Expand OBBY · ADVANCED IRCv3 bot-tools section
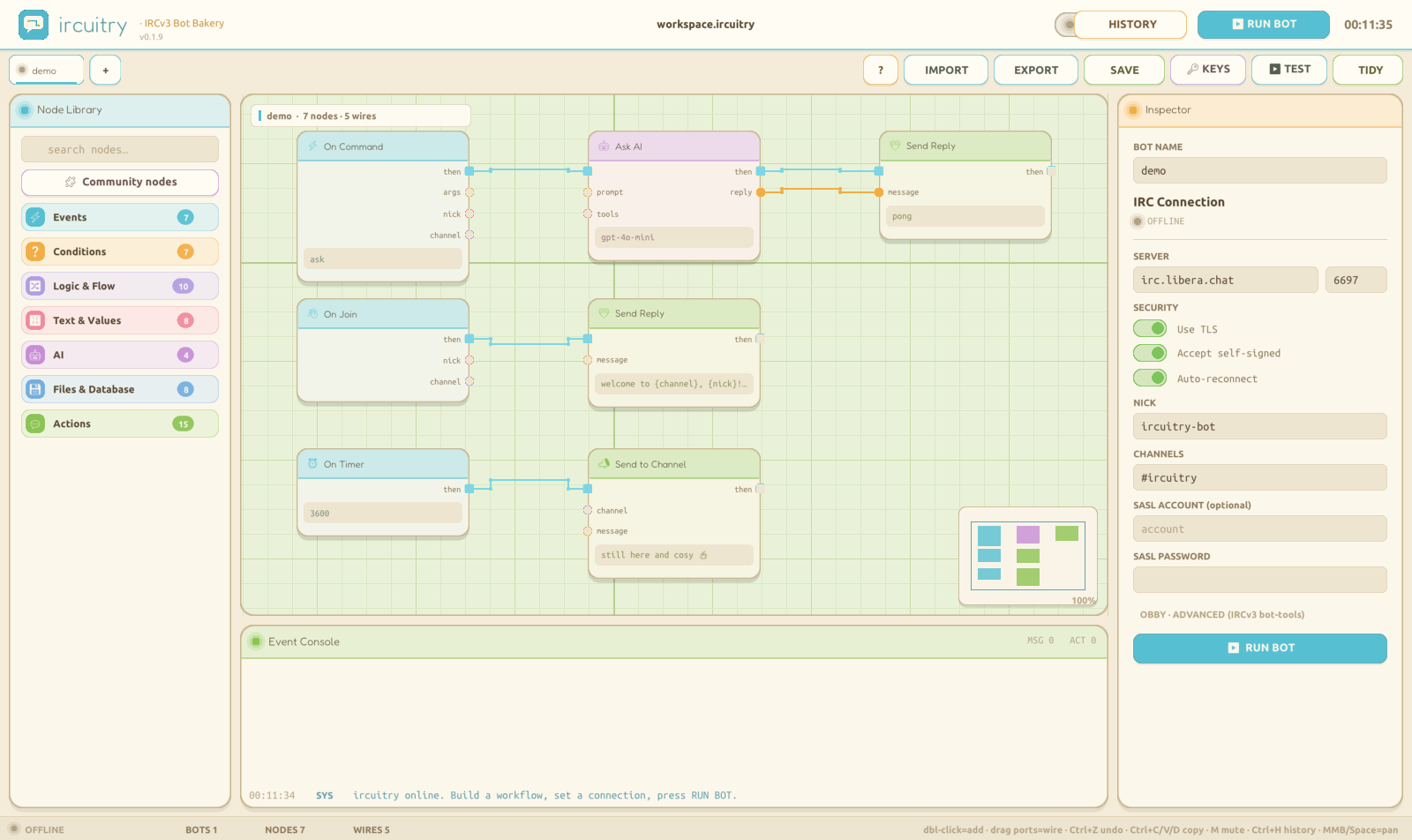The height and width of the screenshot is (840, 1412). pos(1222,614)
